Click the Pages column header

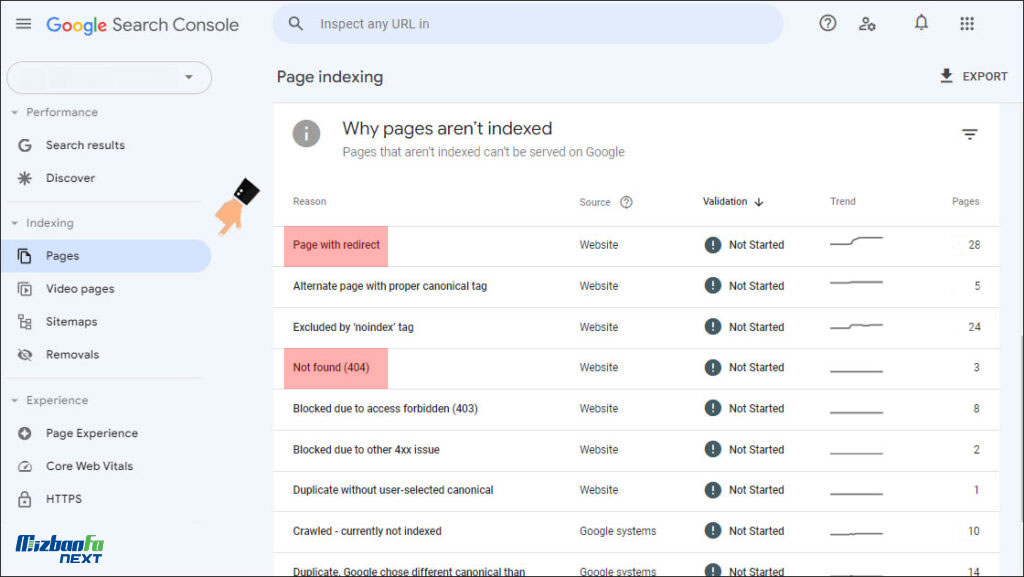pyautogui.click(x=965, y=202)
